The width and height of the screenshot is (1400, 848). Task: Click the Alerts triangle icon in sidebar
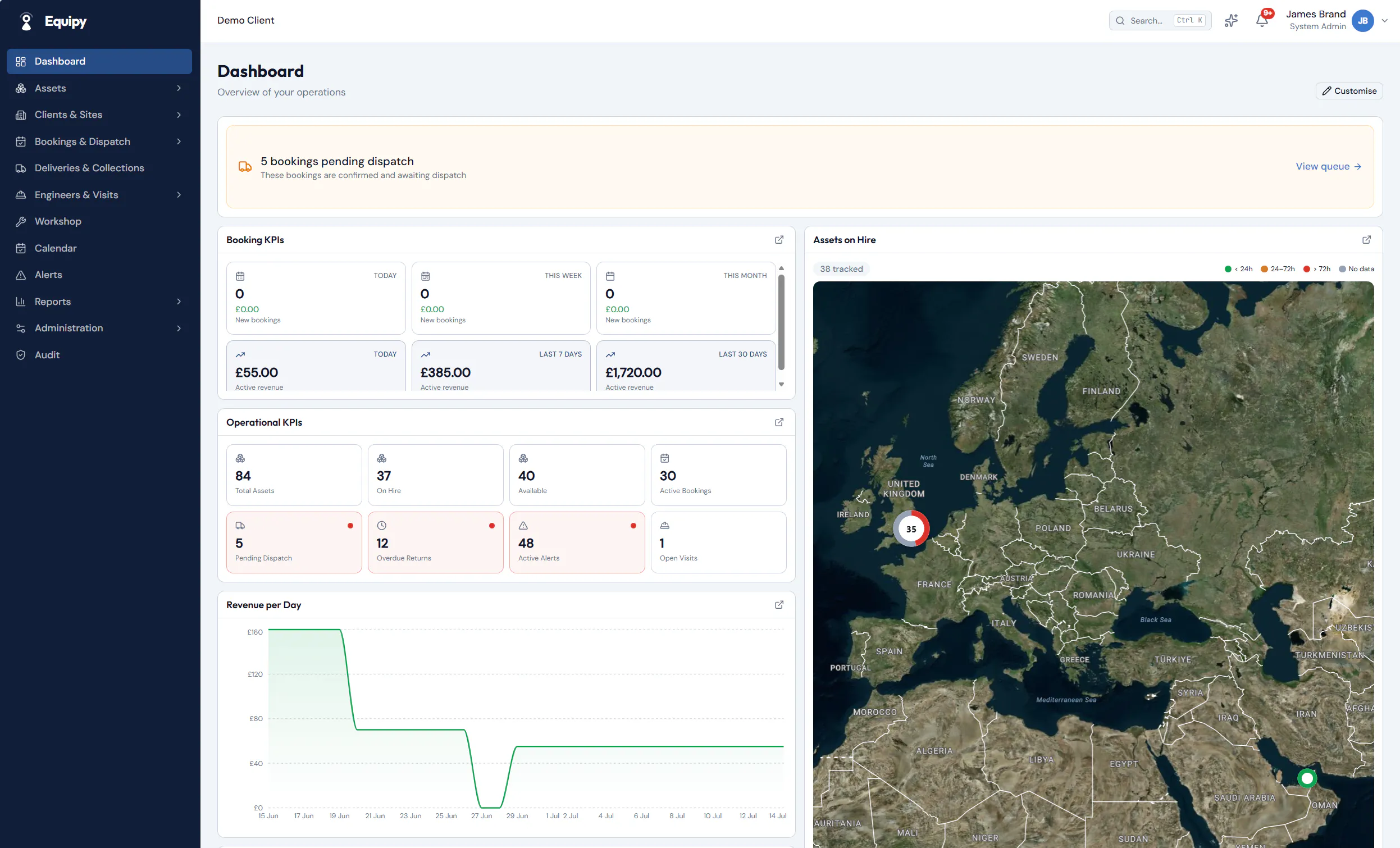pyautogui.click(x=21, y=275)
